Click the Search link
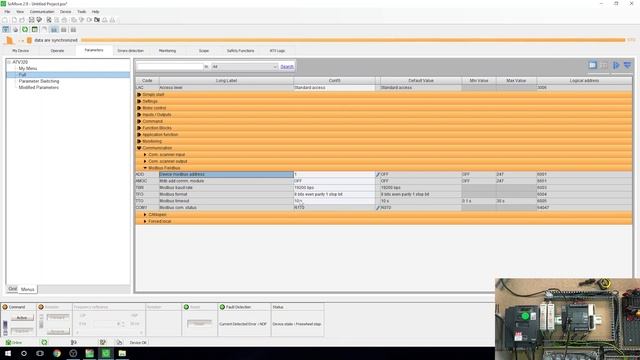 coord(287,67)
